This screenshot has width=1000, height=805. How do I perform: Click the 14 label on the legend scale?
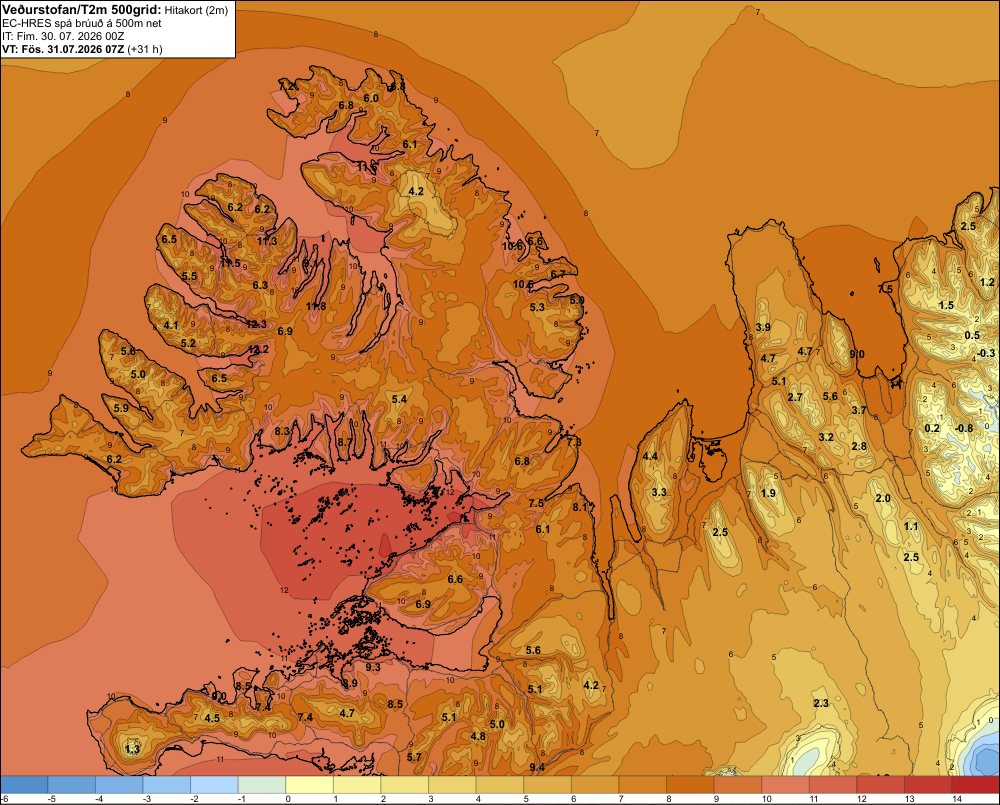[957, 799]
